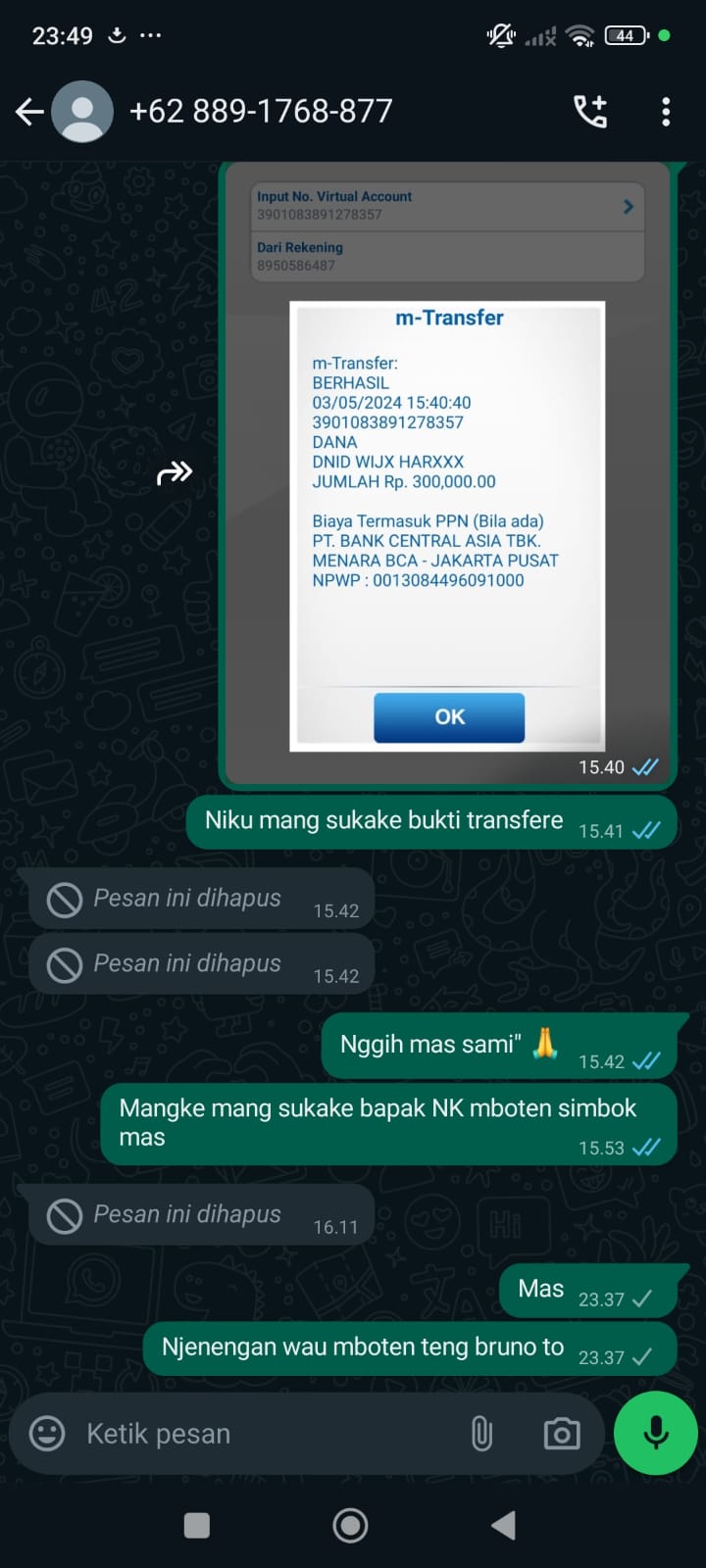Tap the deleted message at 16.11

coord(201,1215)
